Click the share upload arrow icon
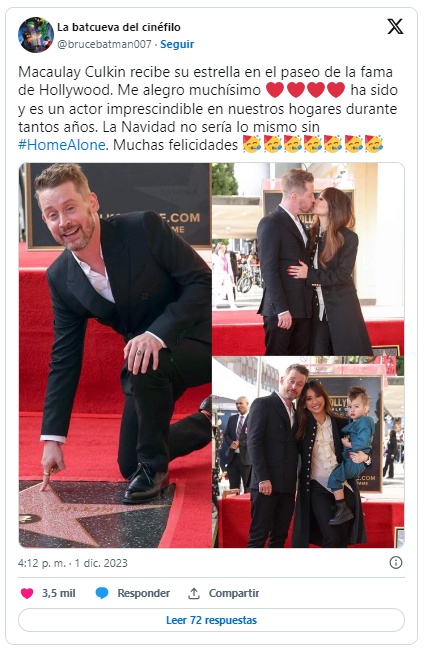This screenshot has width=424, height=649. 194,593
